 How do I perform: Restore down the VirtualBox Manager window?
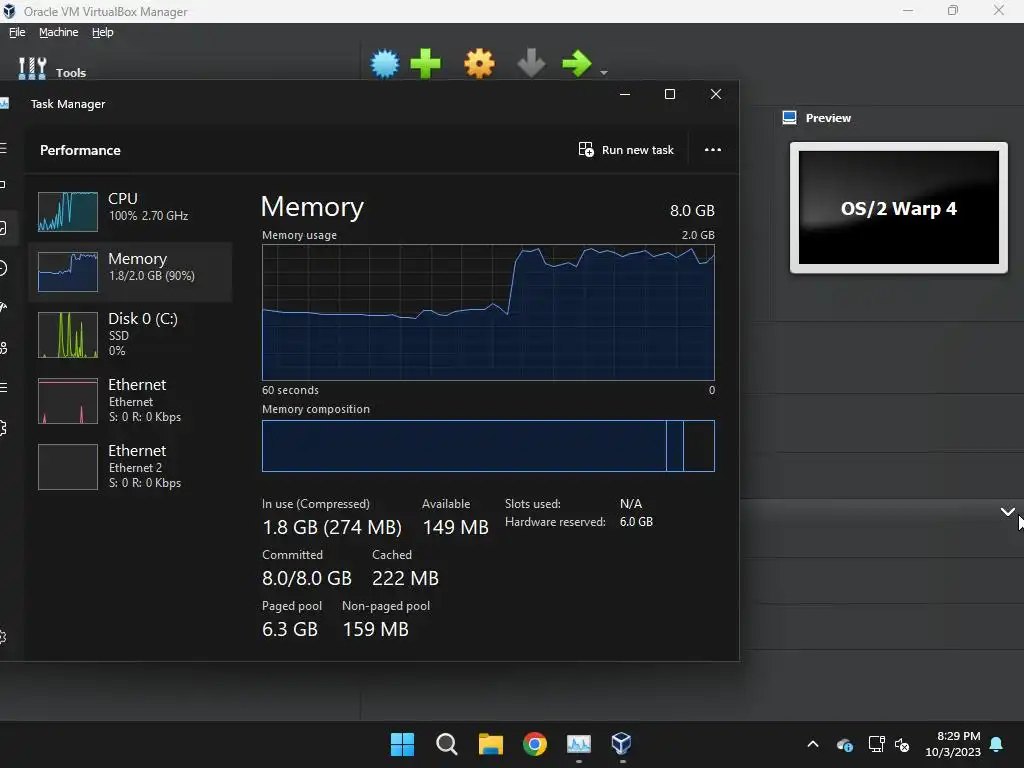click(953, 10)
